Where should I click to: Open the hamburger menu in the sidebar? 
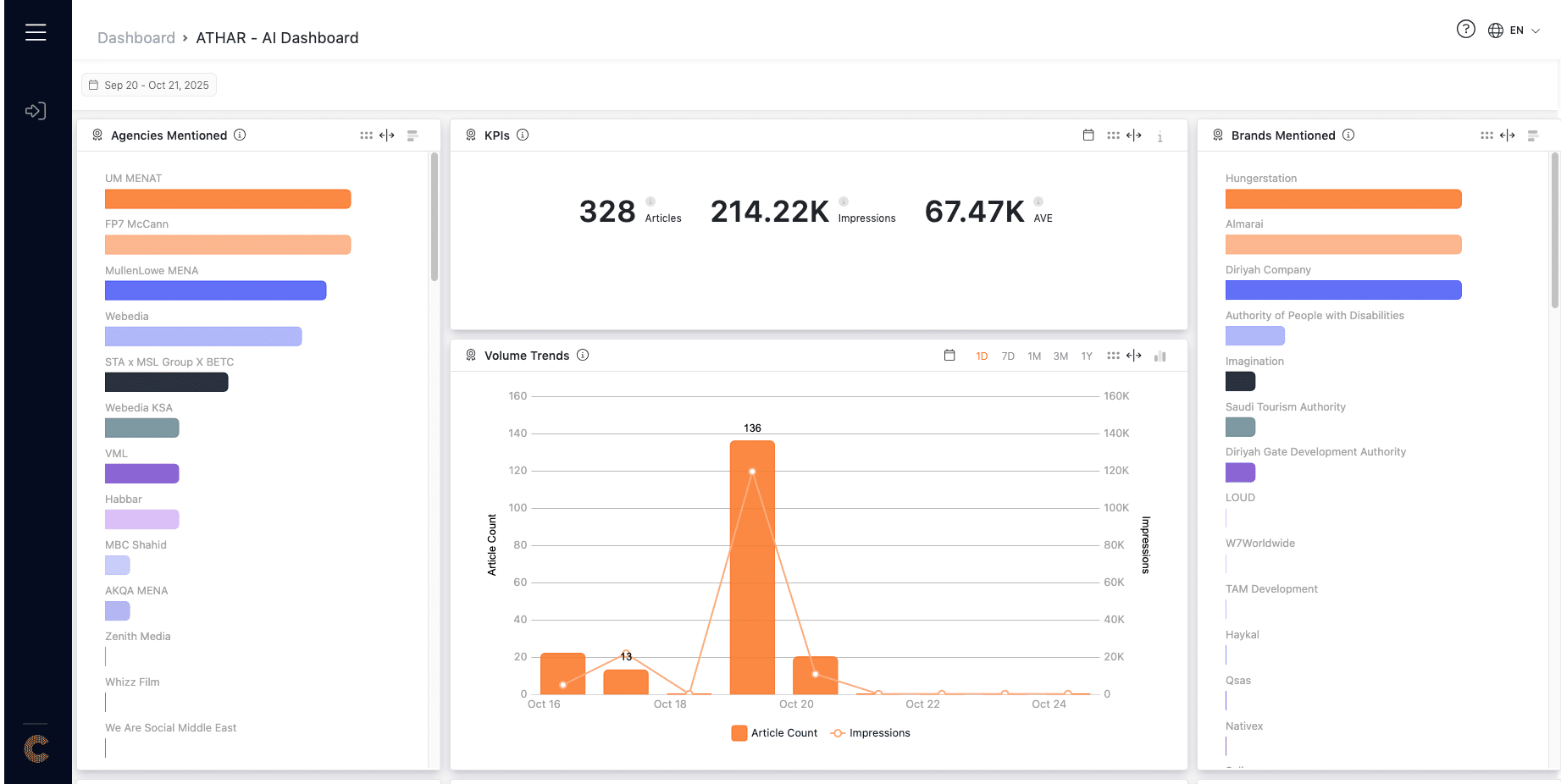coord(36,32)
